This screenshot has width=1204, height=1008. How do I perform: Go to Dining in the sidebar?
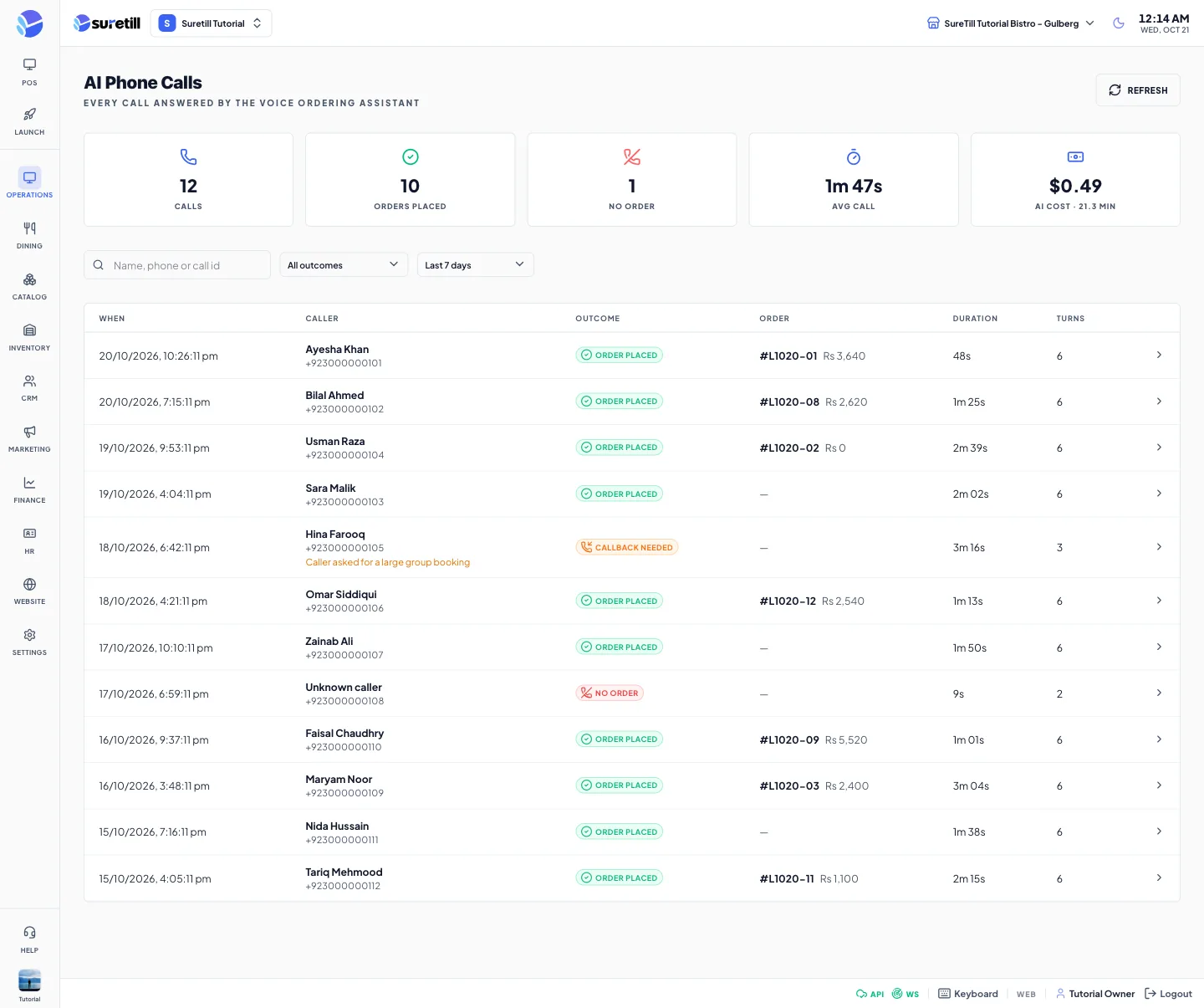29,235
